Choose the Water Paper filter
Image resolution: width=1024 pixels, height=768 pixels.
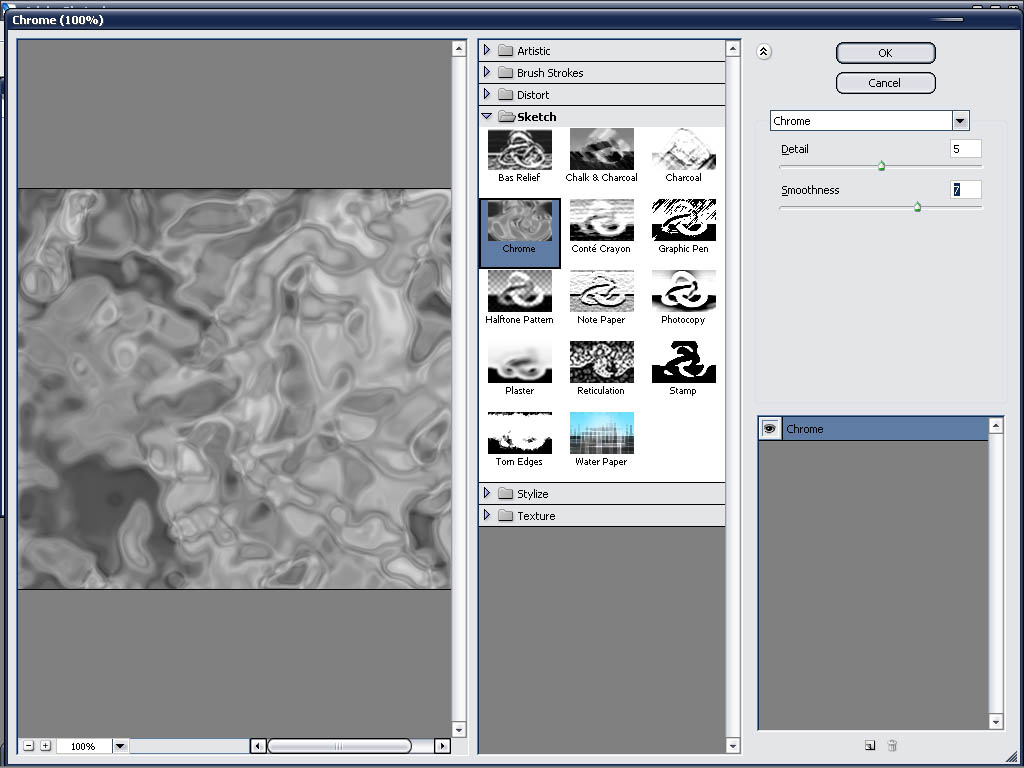601,434
